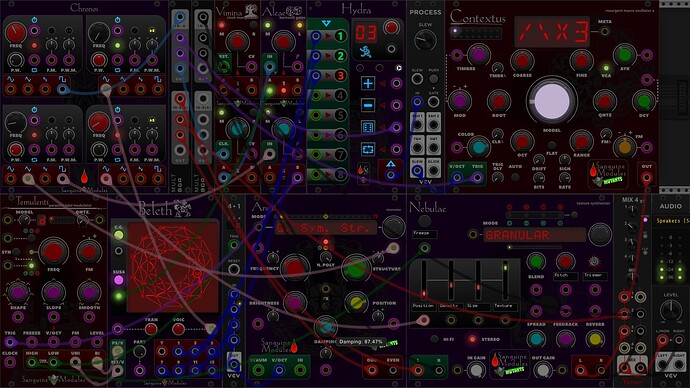
Task: Click the STRUM input jack on Anuli
Action: [258, 370]
